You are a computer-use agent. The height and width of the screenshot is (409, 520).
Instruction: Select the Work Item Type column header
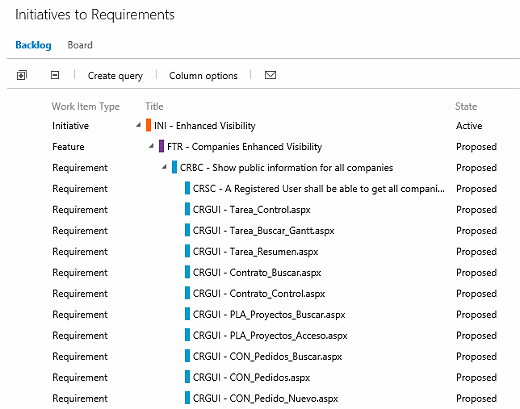[x=86, y=106]
